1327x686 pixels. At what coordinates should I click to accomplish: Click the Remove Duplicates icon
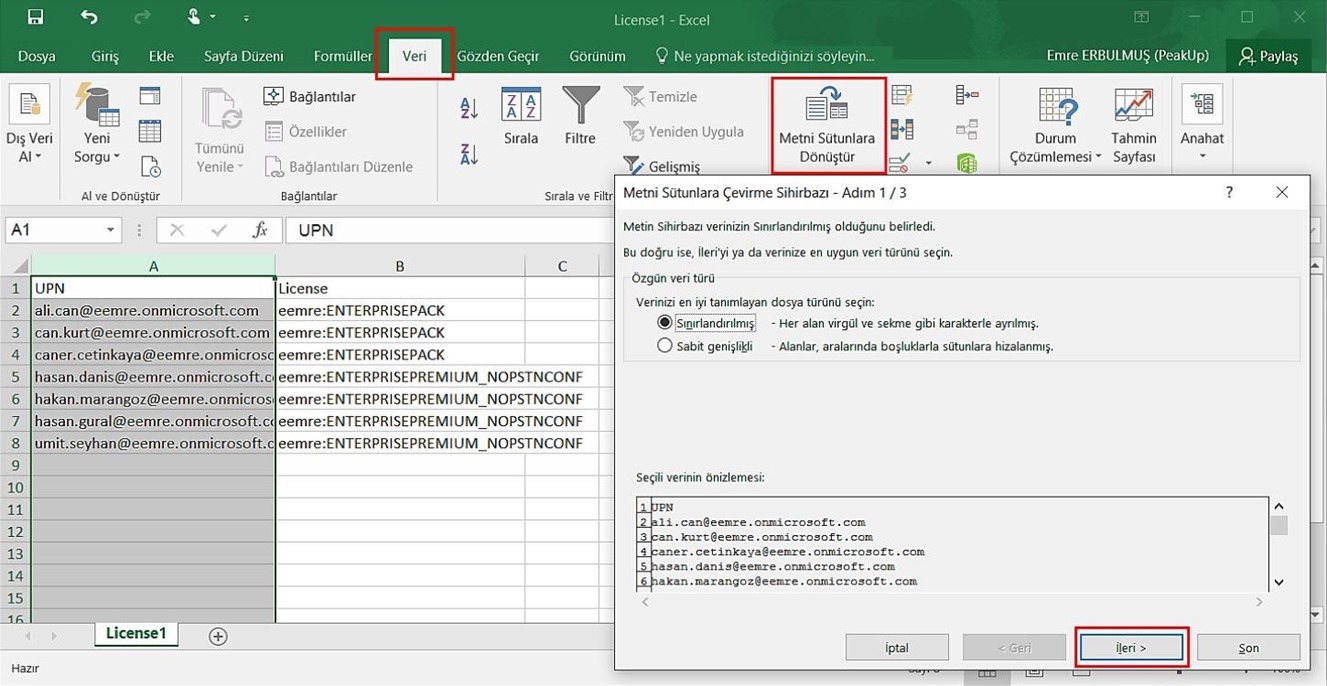click(902, 129)
